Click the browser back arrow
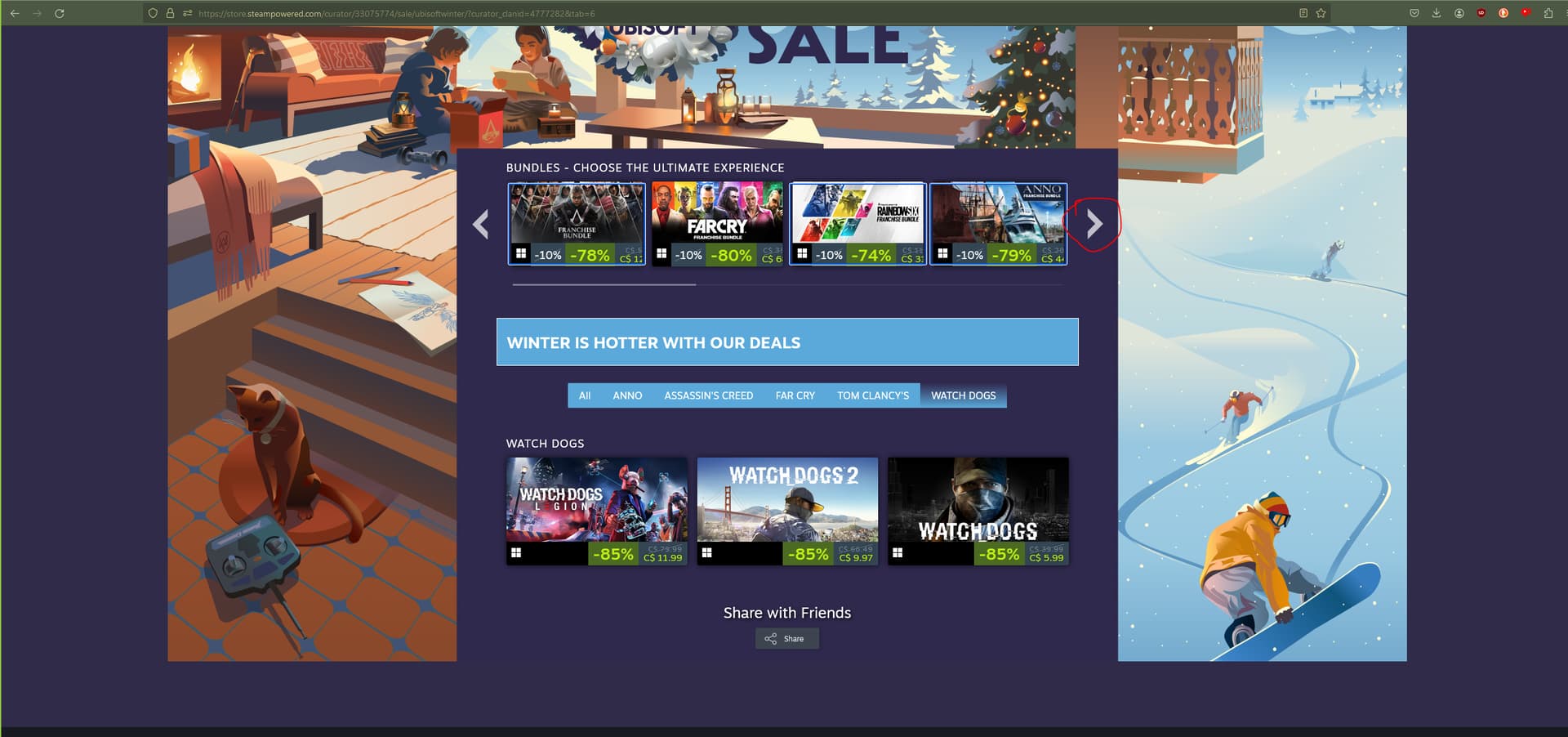Viewport: 1568px width, 737px height. 15,13
